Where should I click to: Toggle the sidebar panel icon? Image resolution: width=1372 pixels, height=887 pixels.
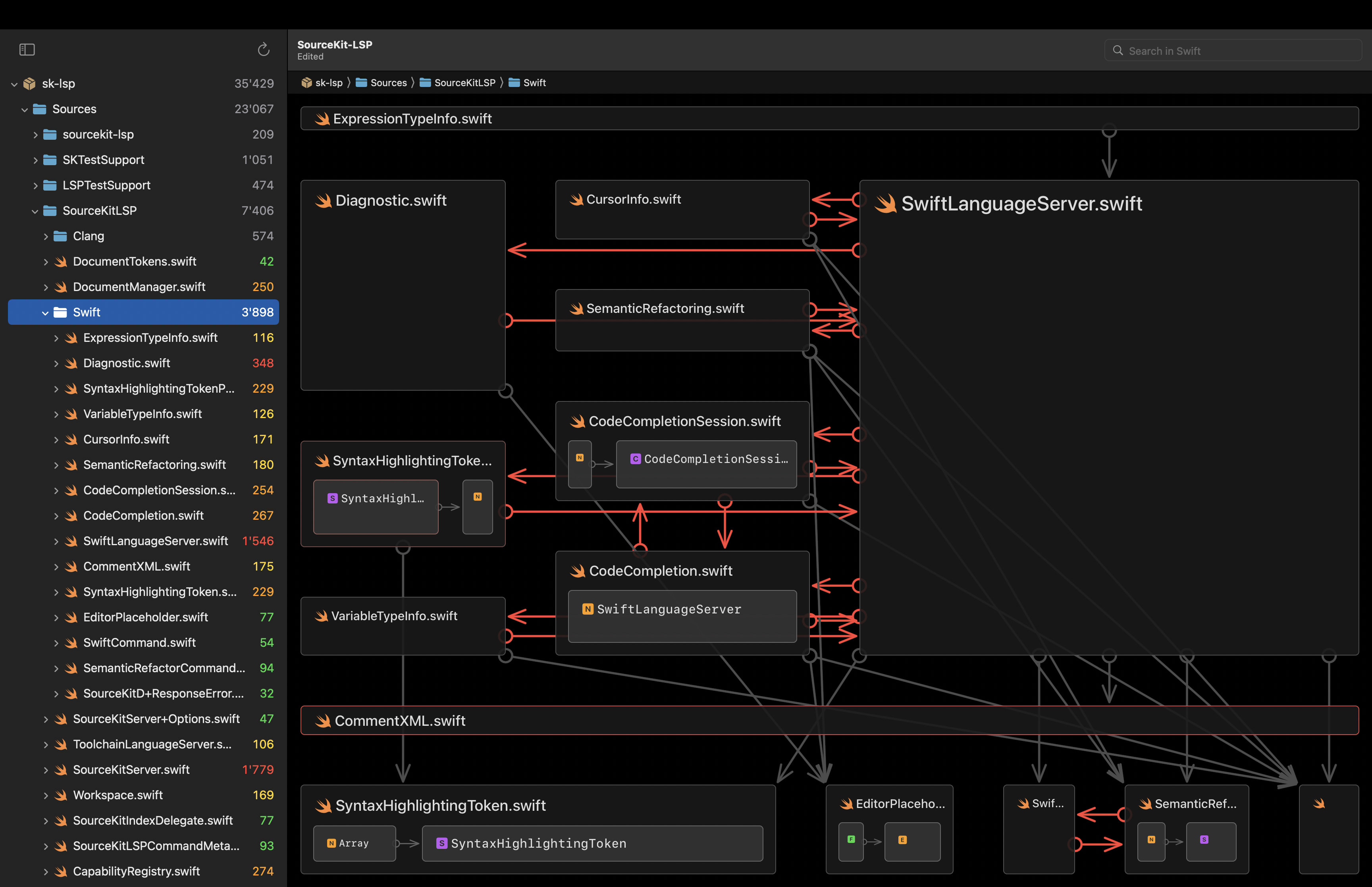pos(27,50)
